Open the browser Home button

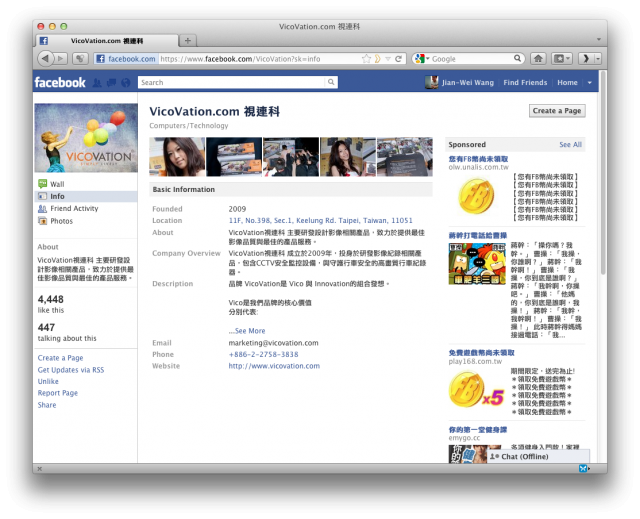(x=538, y=59)
